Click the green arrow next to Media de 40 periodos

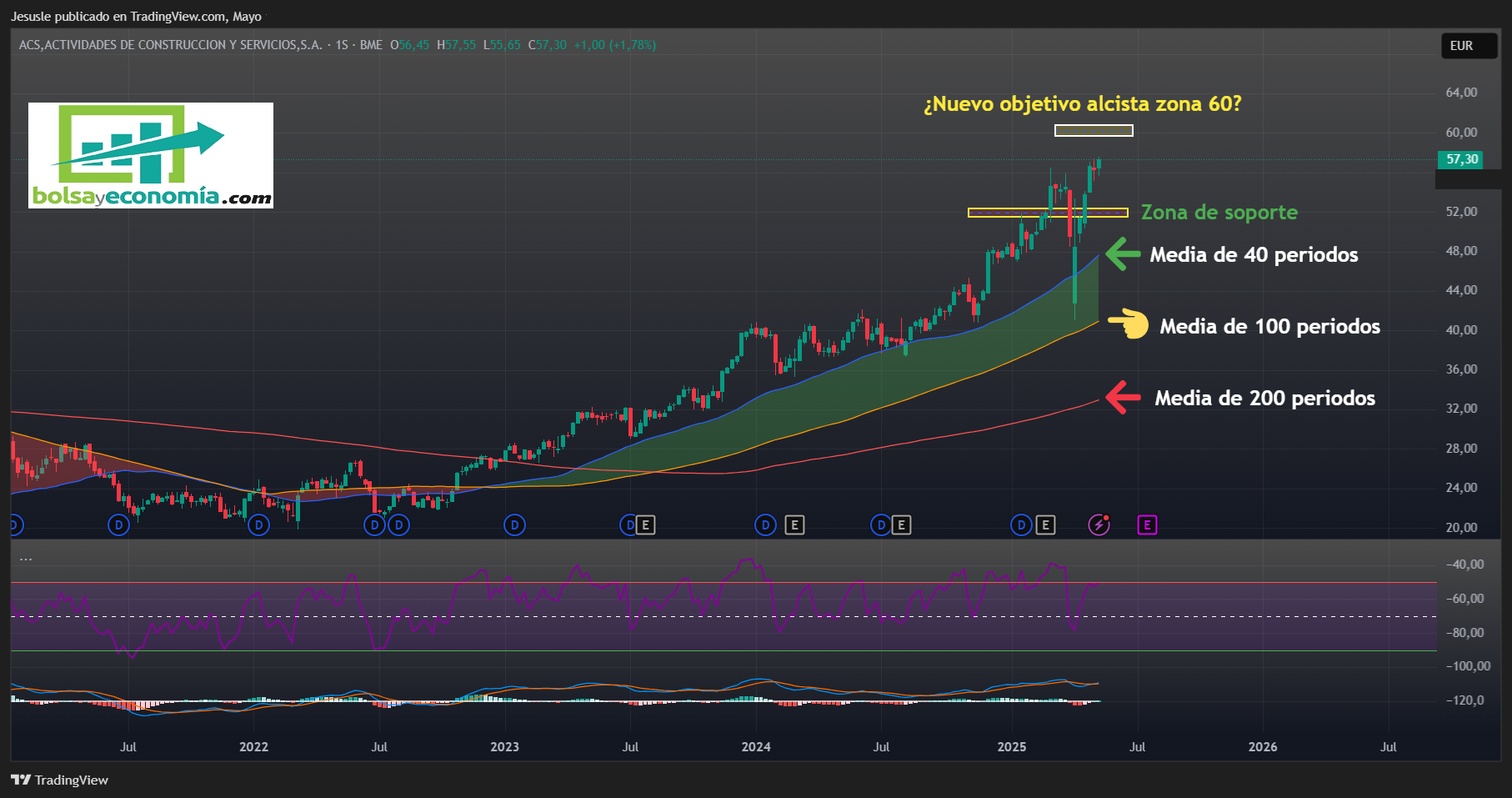(1123, 253)
